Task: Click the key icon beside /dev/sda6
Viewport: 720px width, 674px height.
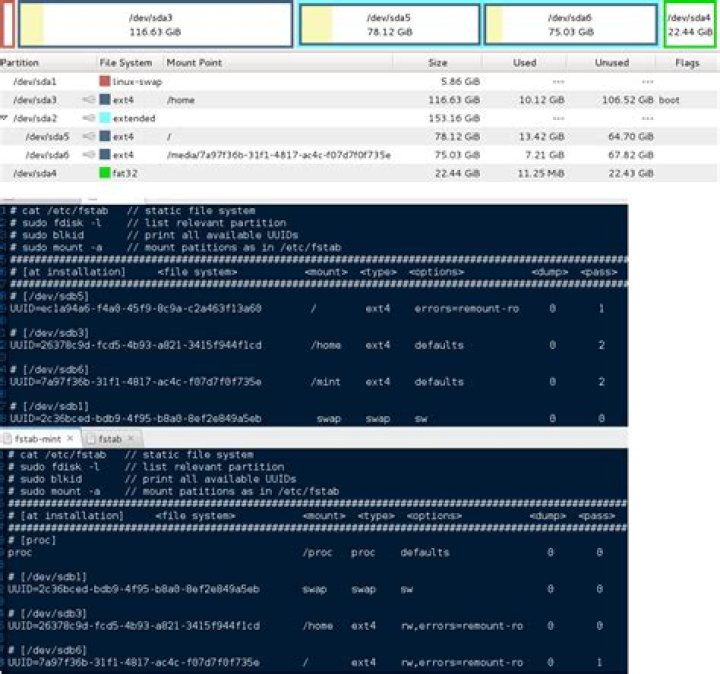Action: tap(89, 155)
